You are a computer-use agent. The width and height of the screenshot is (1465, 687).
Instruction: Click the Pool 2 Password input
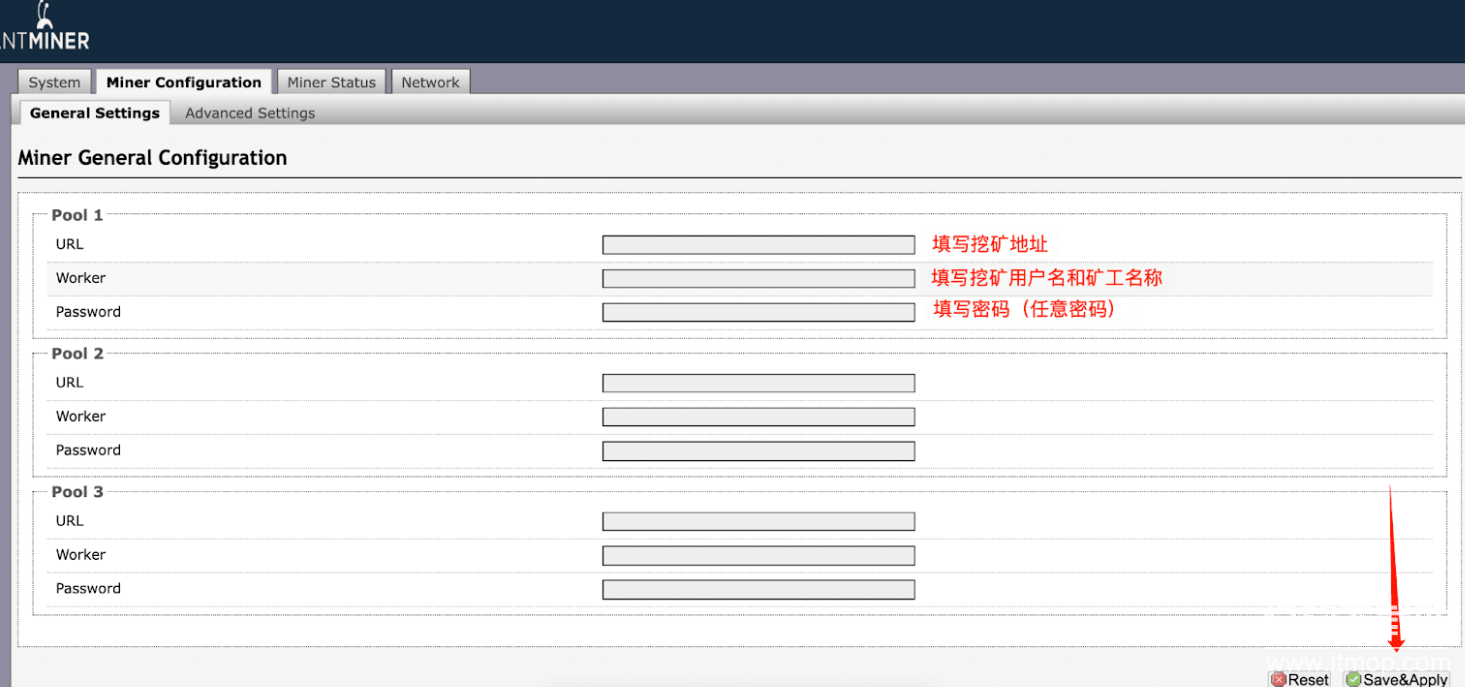758,451
